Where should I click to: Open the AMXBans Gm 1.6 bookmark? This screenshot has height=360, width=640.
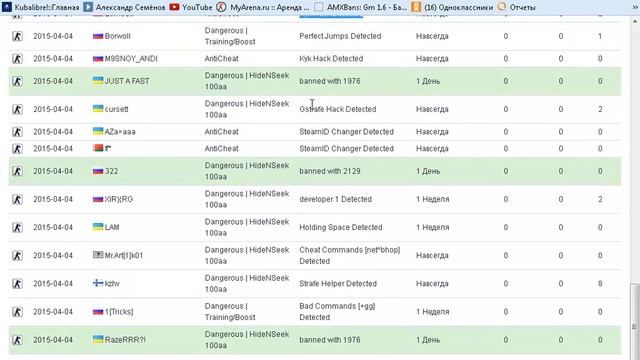361,7
